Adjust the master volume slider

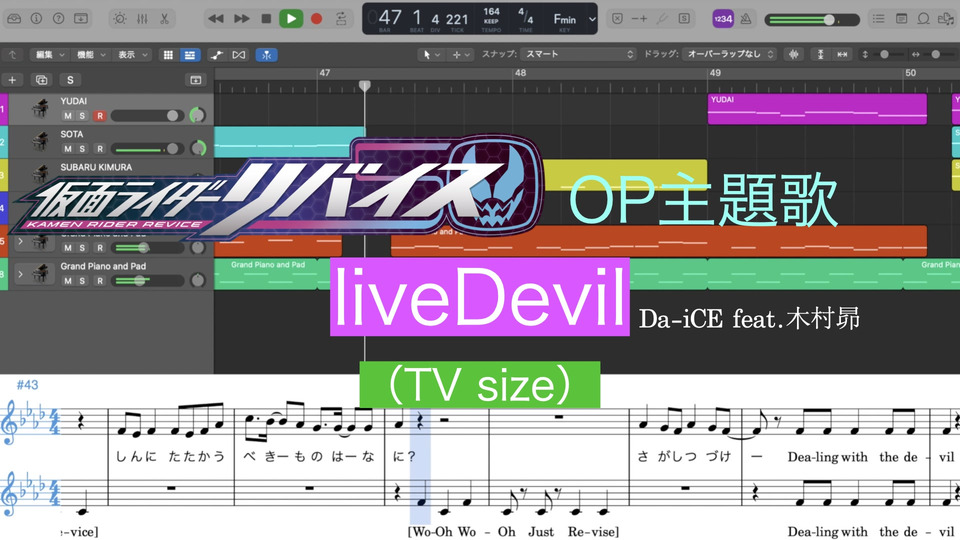pyautogui.click(x=812, y=20)
